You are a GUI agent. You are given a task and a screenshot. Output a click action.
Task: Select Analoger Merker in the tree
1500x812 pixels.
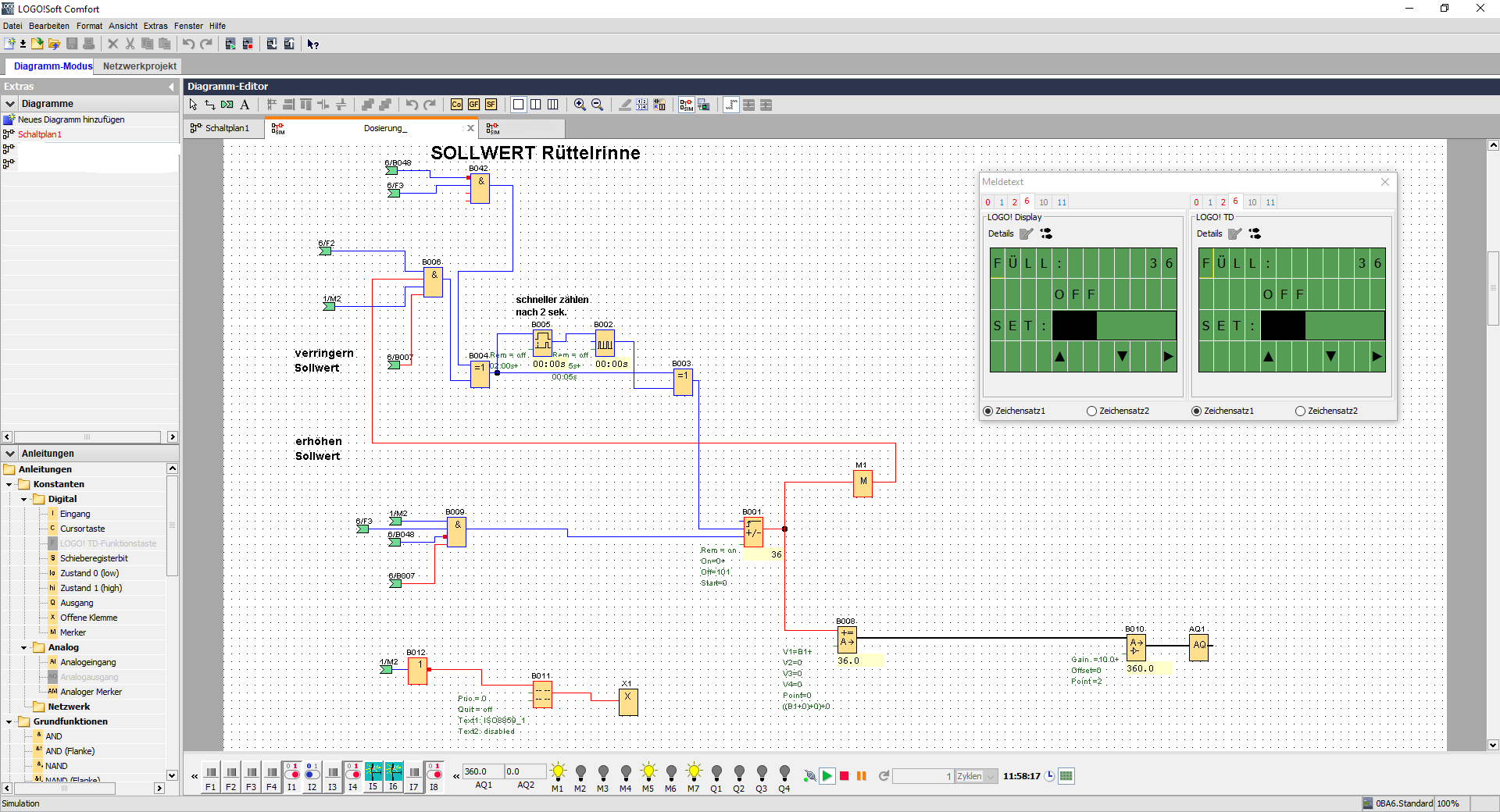coord(91,692)
